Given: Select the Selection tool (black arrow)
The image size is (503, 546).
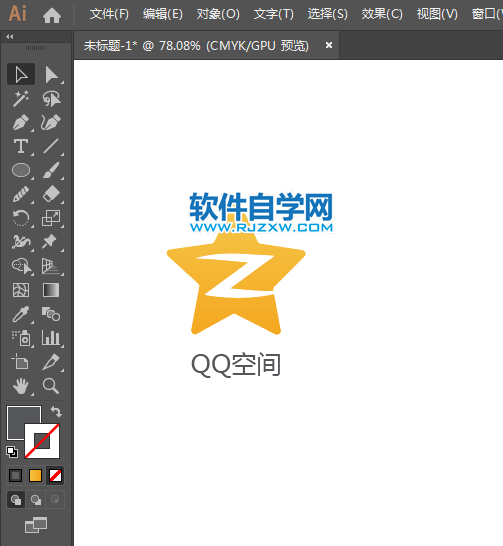Looking at the screenshot, I should pyautogui.click(x=21, y=74).
